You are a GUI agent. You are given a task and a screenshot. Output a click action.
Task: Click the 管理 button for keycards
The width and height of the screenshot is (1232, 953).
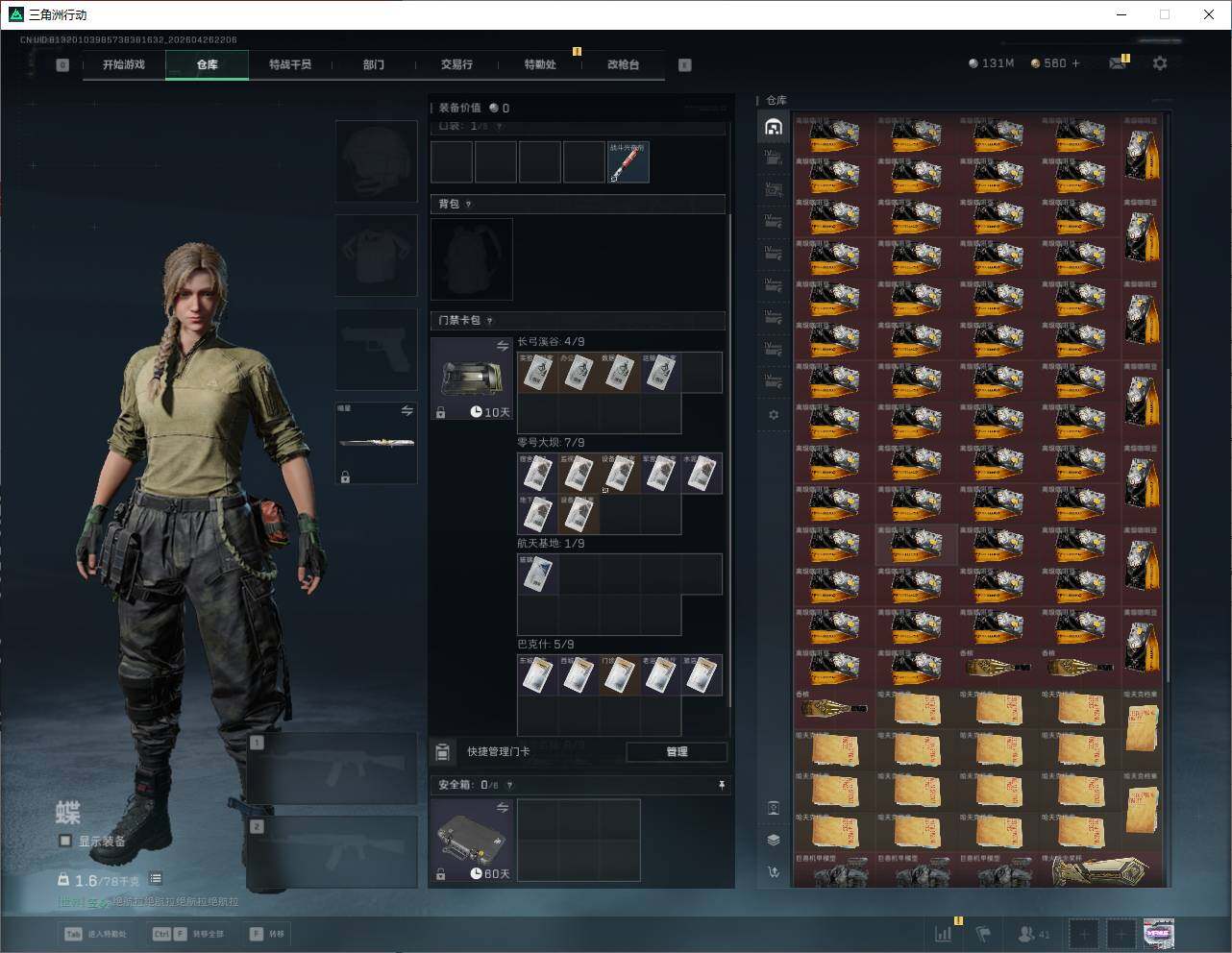pos(677,751)
